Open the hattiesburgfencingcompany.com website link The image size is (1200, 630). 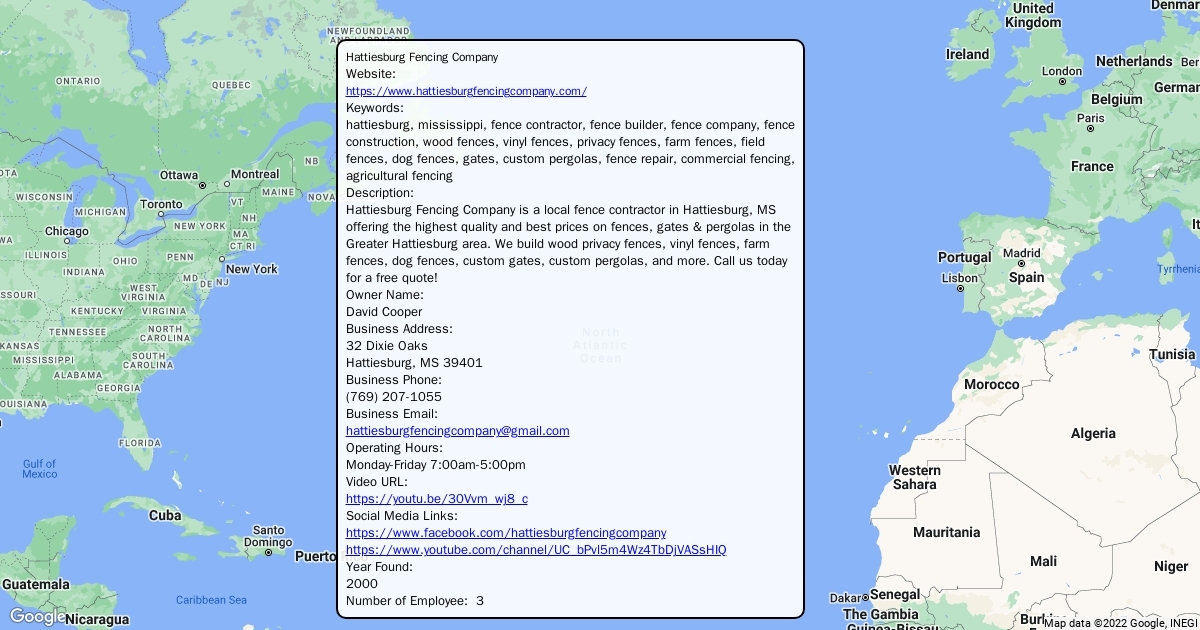[x=466, y=91]
